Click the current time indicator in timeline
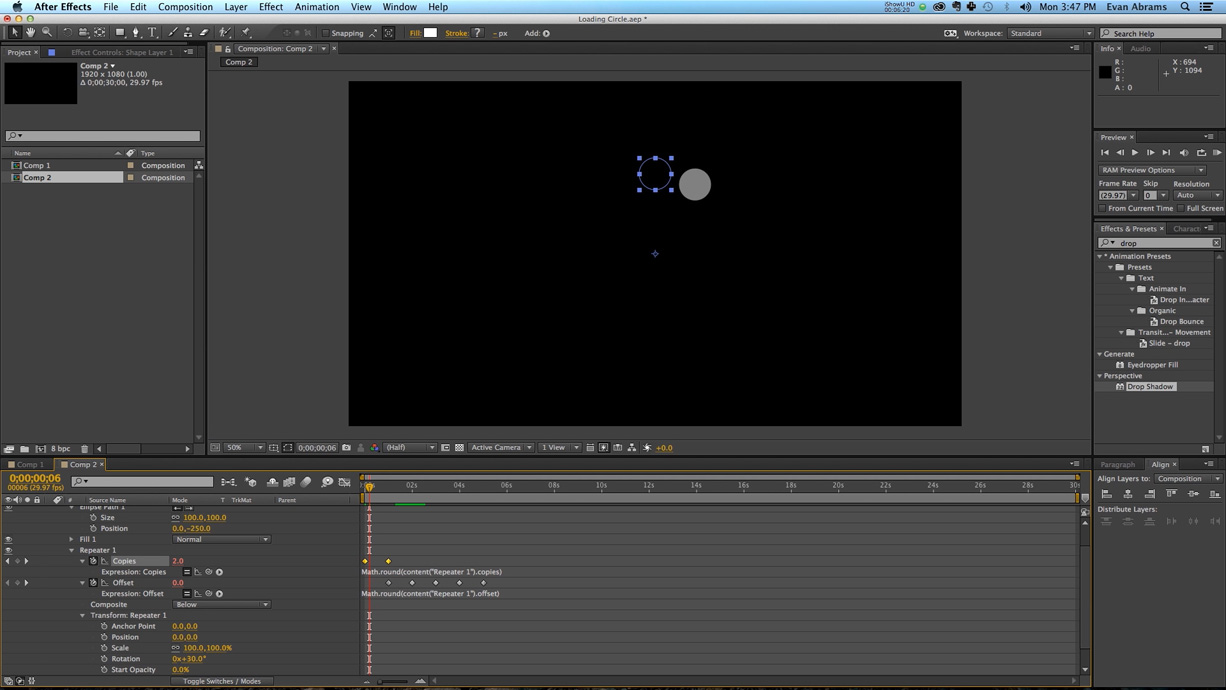 click(369, 487)
